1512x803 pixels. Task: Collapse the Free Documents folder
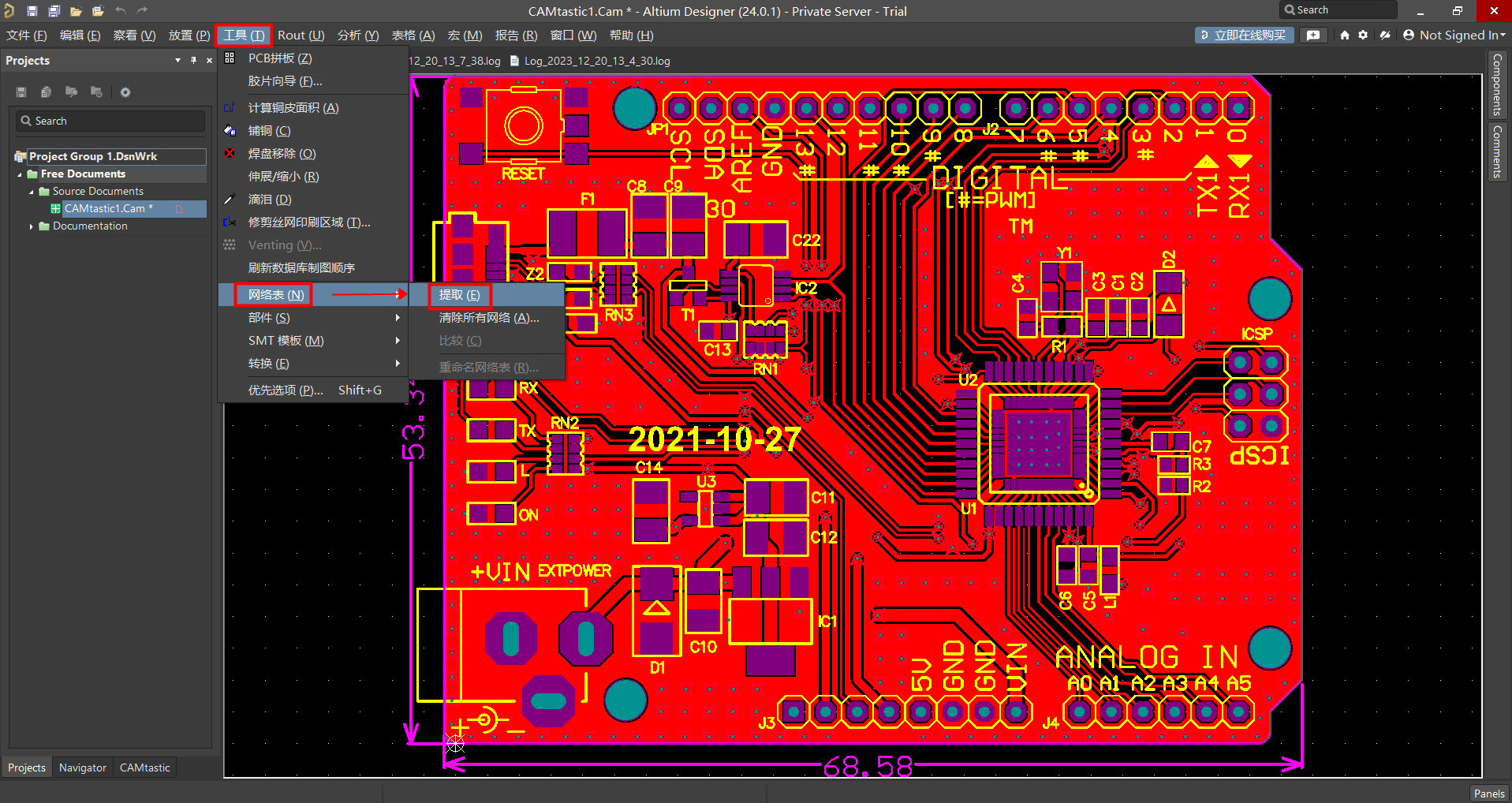pos(20,174)
